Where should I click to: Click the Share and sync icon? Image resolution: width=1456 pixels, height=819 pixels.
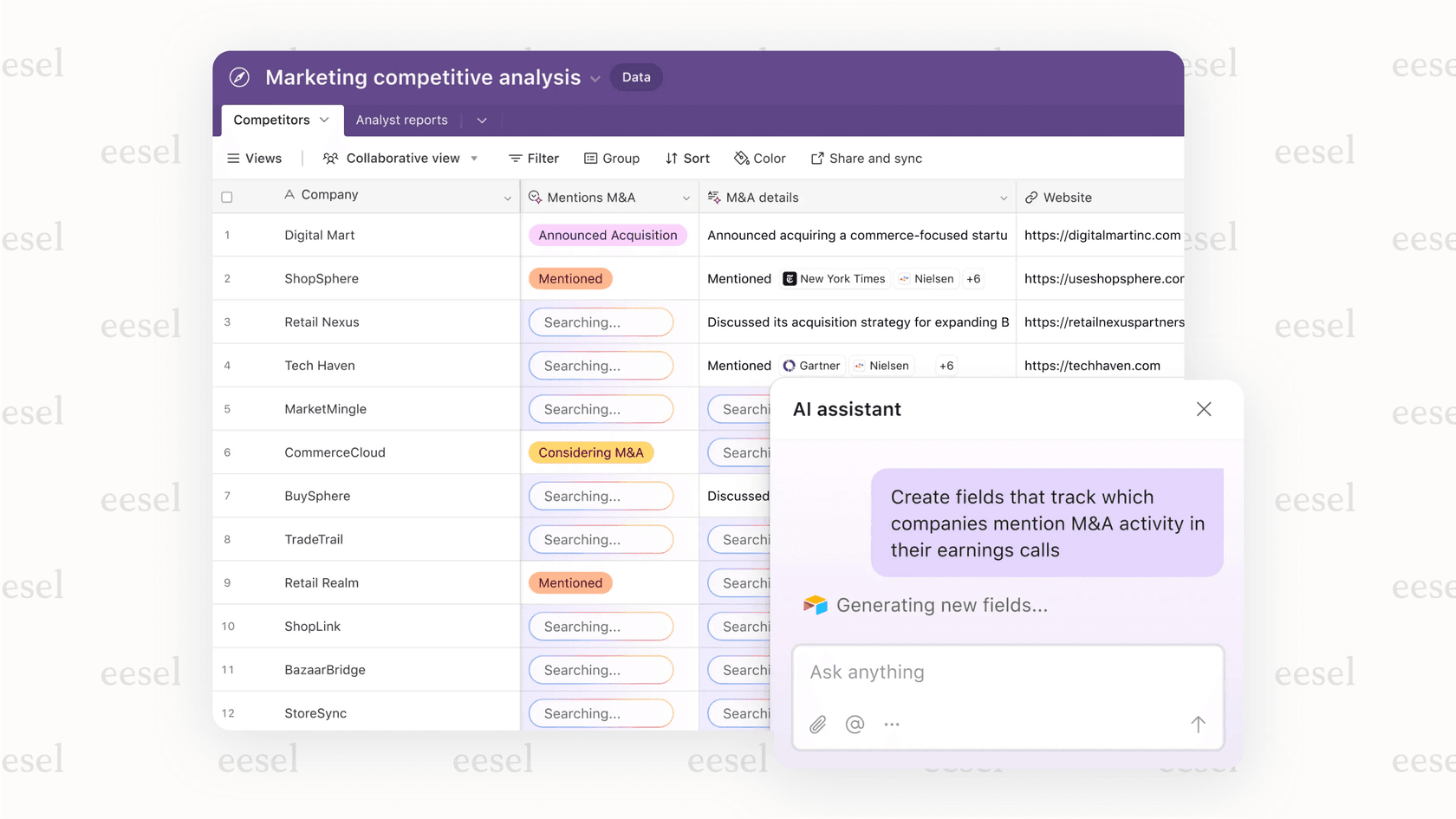[816, 158]
